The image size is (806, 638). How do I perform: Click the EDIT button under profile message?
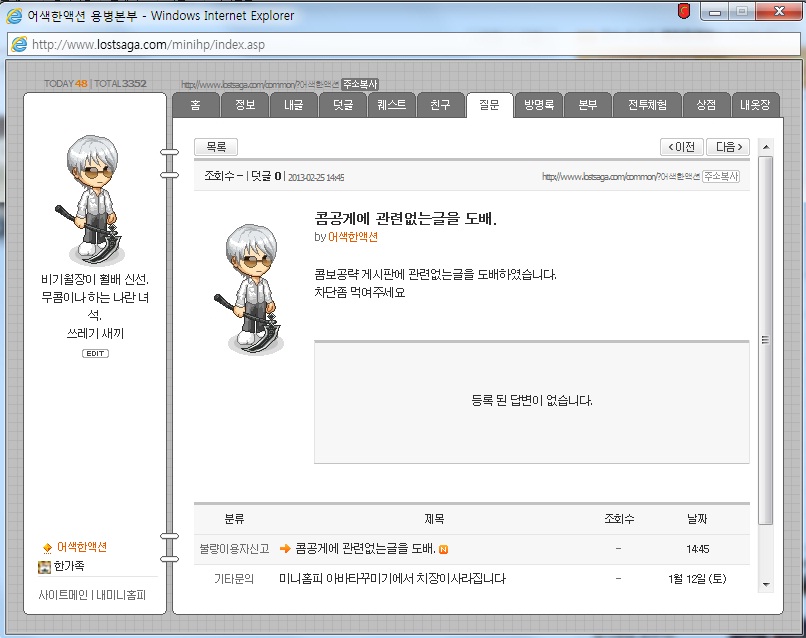pos(95,354)
